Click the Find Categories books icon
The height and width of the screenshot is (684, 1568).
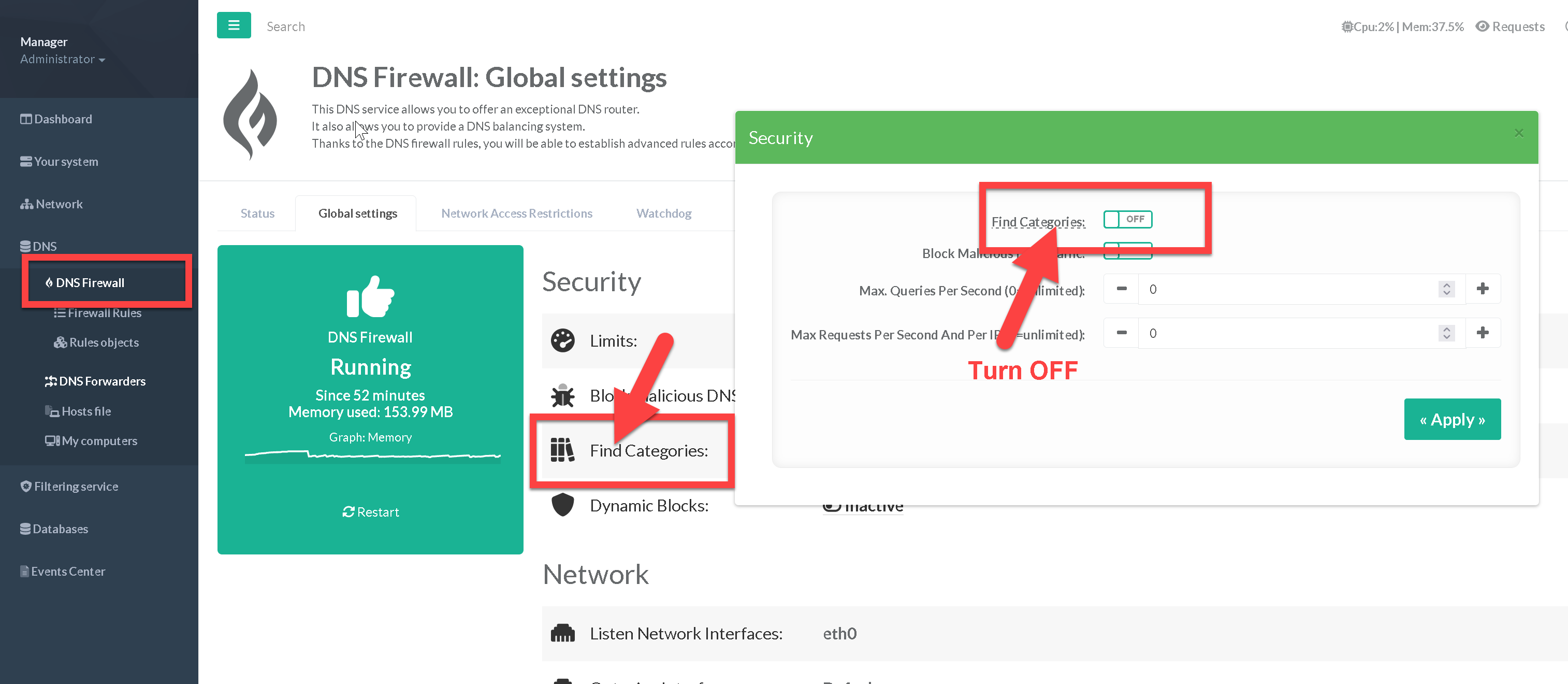tap(562, 450)
